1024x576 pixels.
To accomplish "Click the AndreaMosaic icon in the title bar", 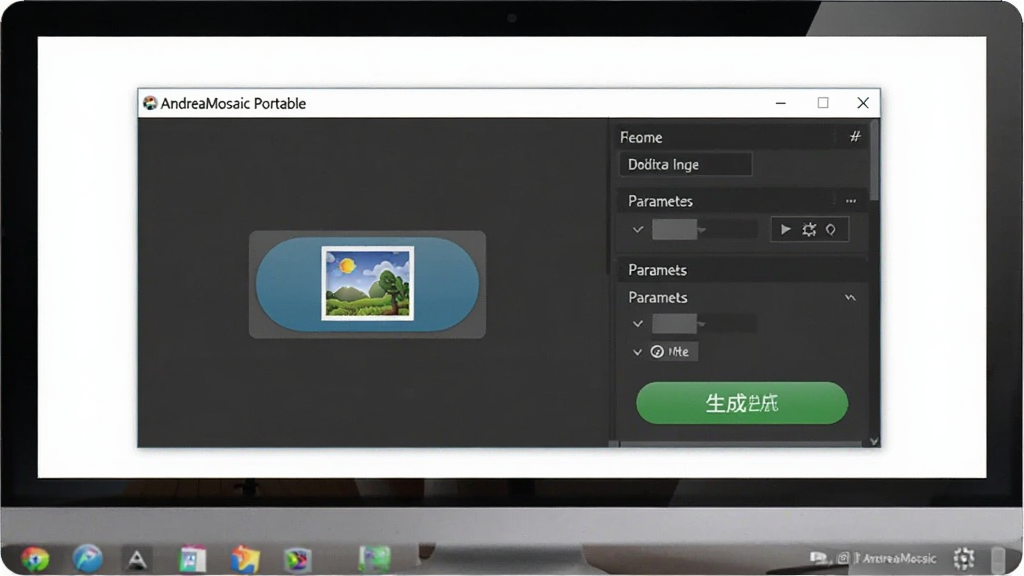I will (x=150, y=103).
